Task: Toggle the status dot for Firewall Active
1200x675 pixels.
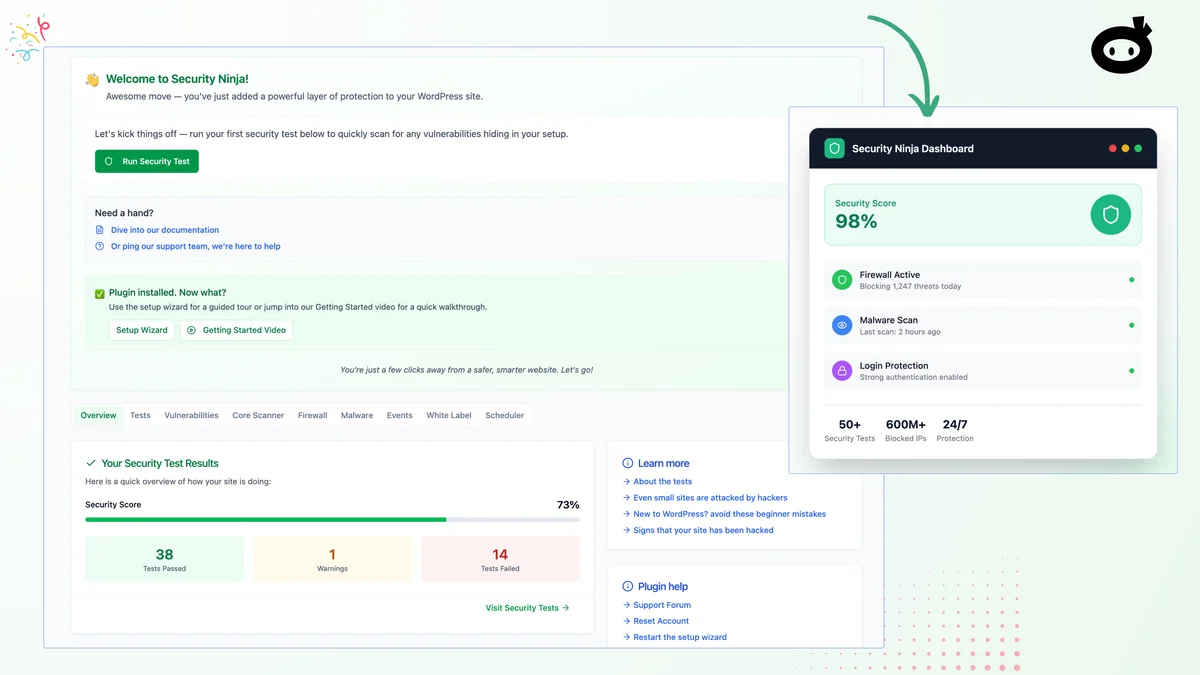Action: (x=1129, y=280)
